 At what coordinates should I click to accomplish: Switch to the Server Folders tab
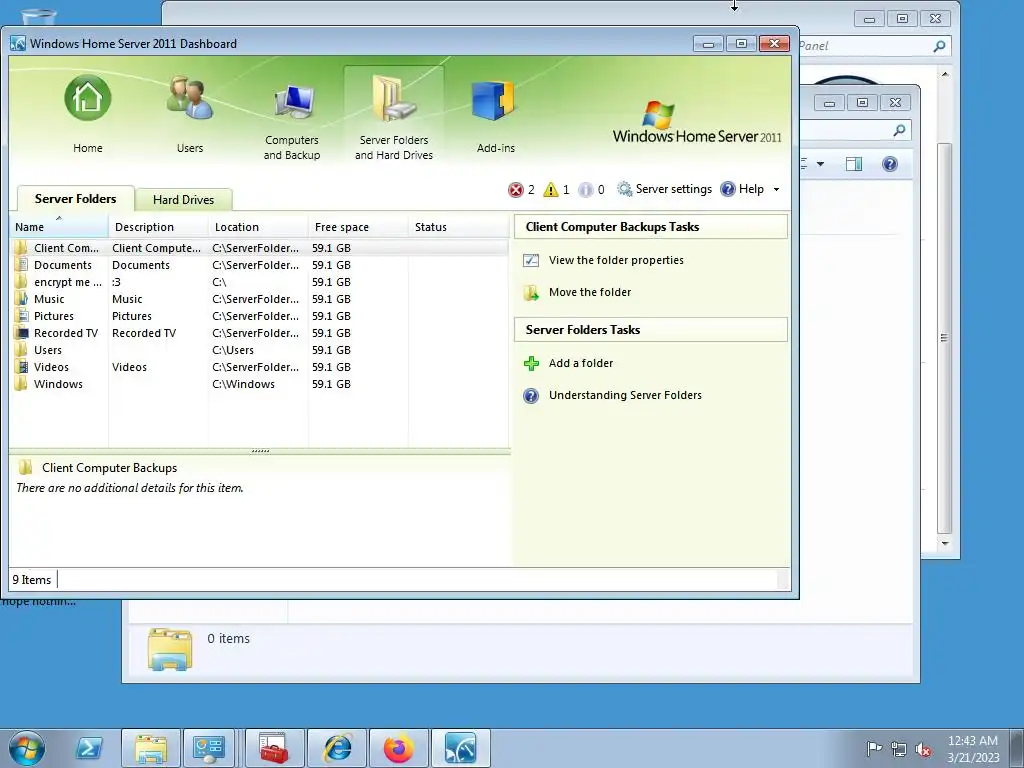(75, 199)
